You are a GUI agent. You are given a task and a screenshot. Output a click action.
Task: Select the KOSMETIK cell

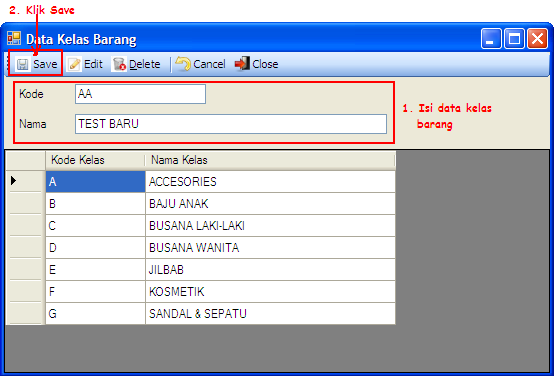click(270, 292)
